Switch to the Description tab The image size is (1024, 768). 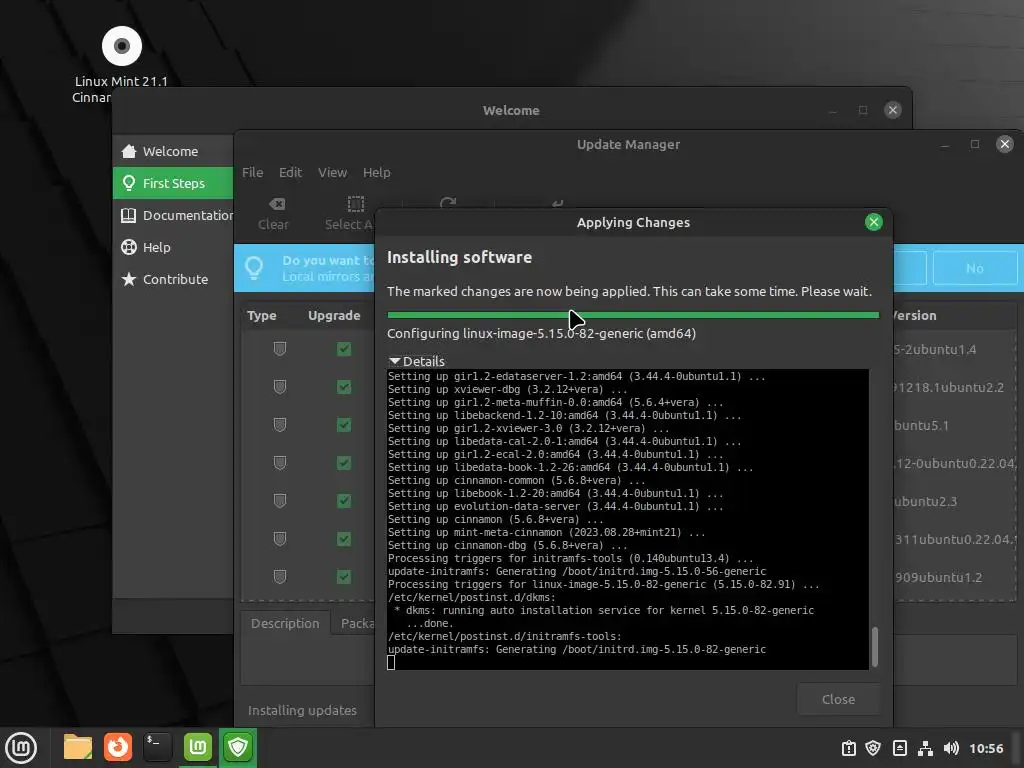click(285, 624)
